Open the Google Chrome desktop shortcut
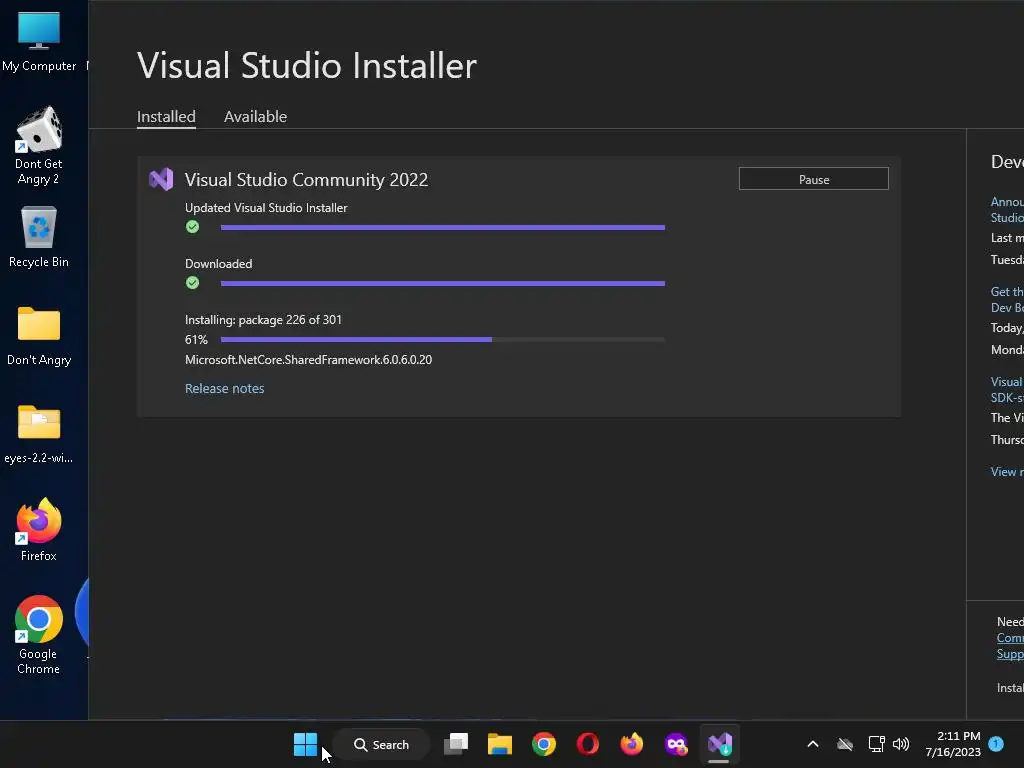Image resolution: width=1024 pixels, height=768 pixels. coord(39,634)
